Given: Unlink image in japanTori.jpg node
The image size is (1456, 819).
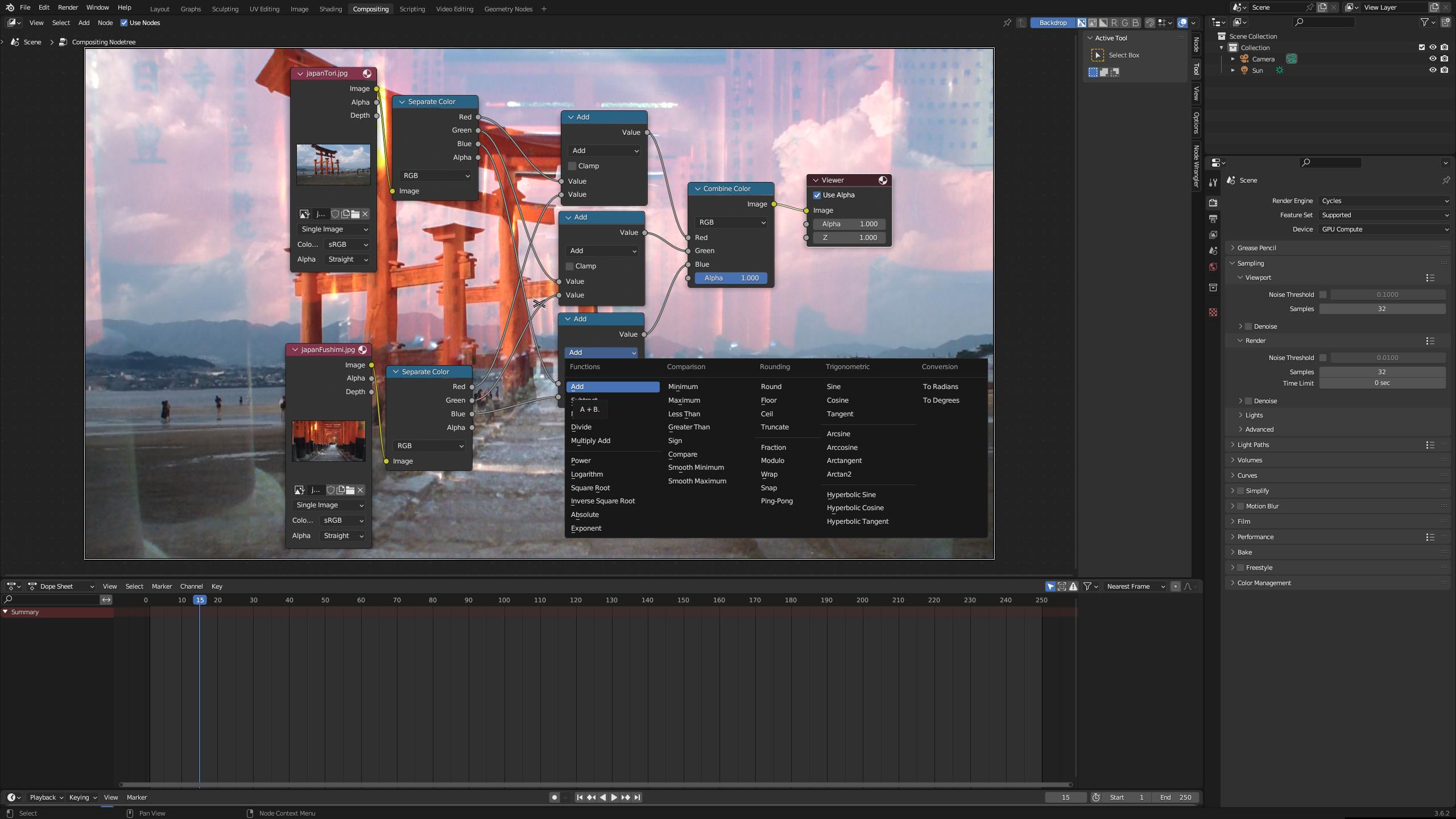Looking at the screenshot, I should [365, 214].
